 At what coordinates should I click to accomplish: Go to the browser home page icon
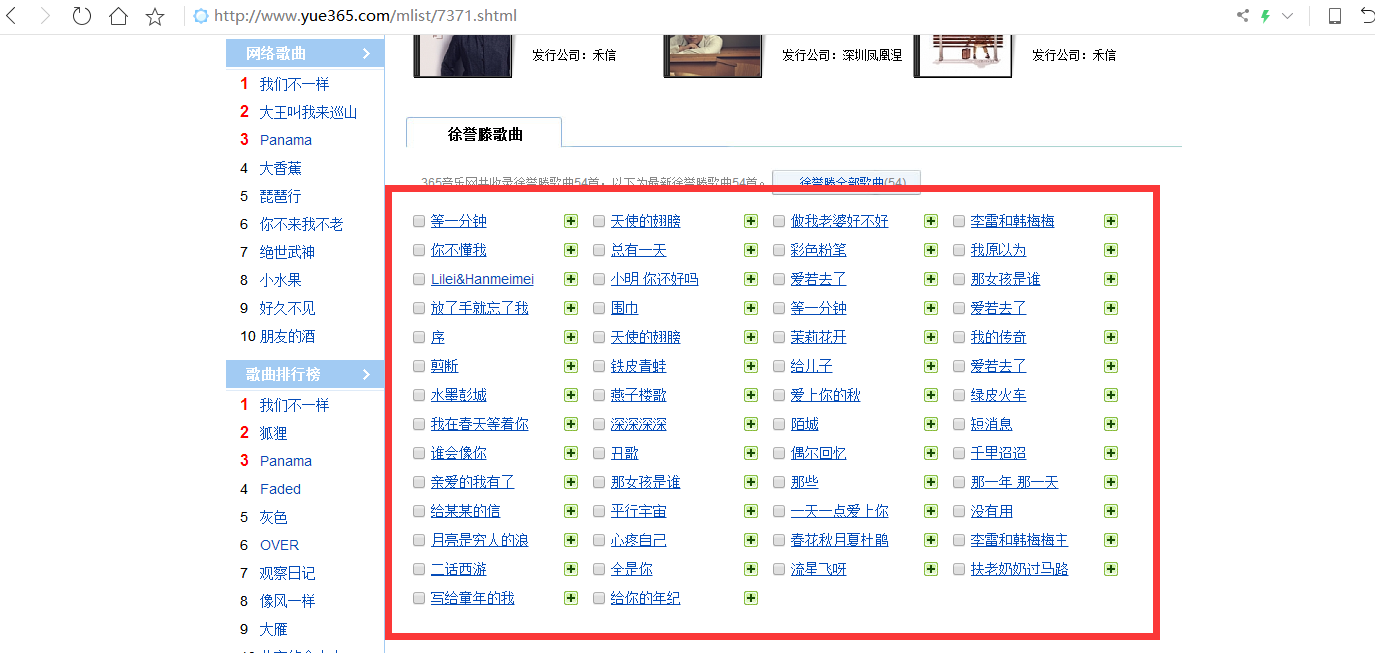pos(118,16)
